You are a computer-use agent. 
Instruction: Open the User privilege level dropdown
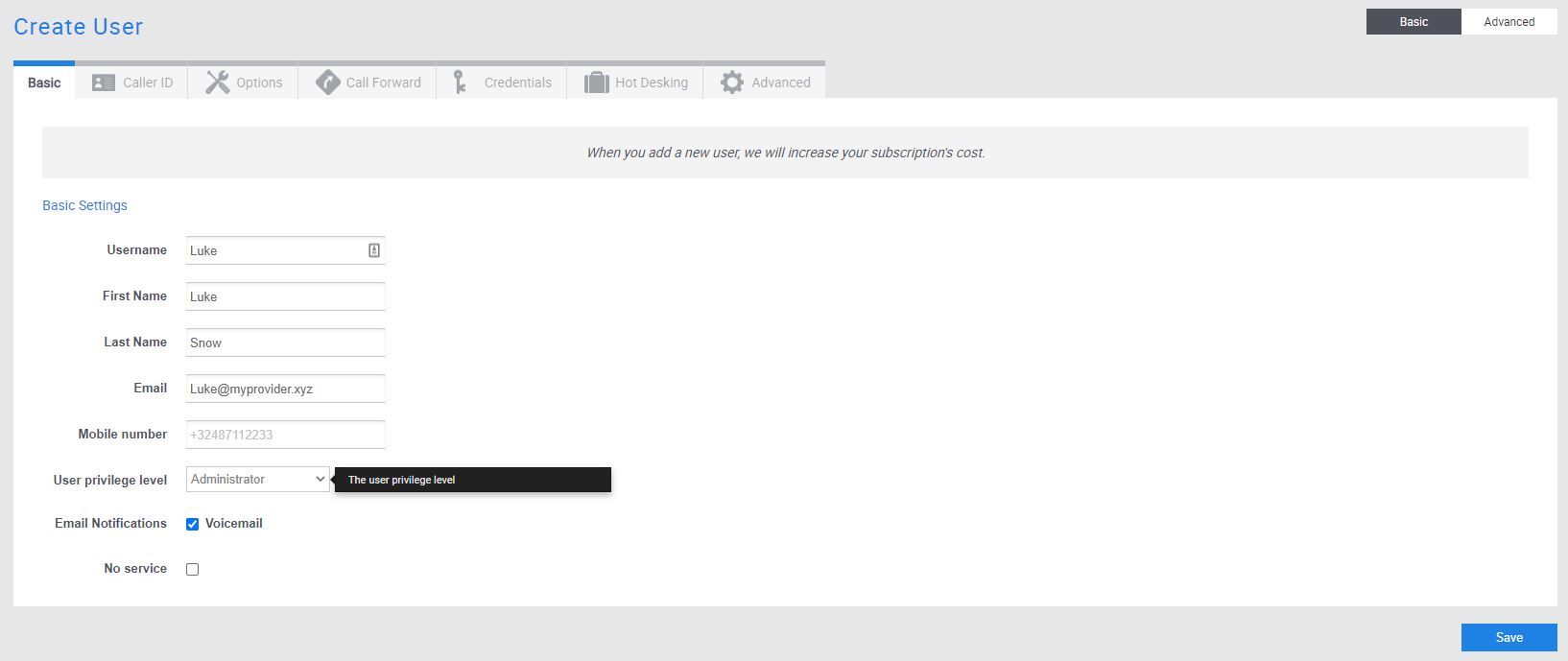[257, 480]
